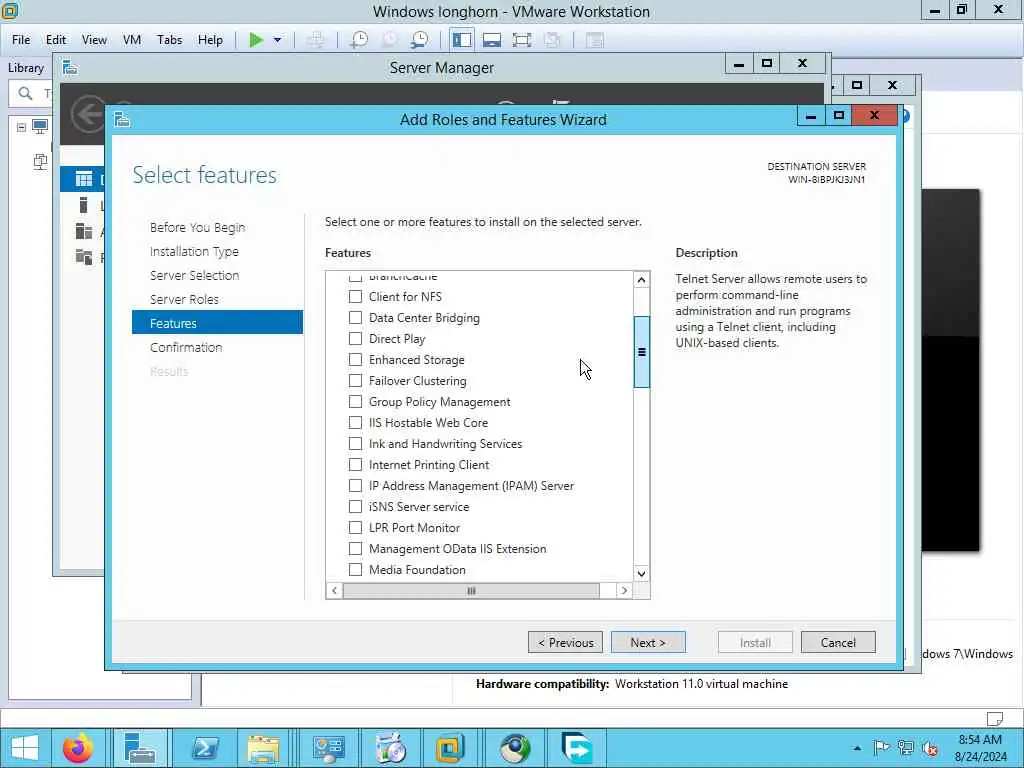Image resolution: width=1024 pixels, height=768 pixels.
Task: Take a snapshot of the virtual machine
Action: [359, 40]
